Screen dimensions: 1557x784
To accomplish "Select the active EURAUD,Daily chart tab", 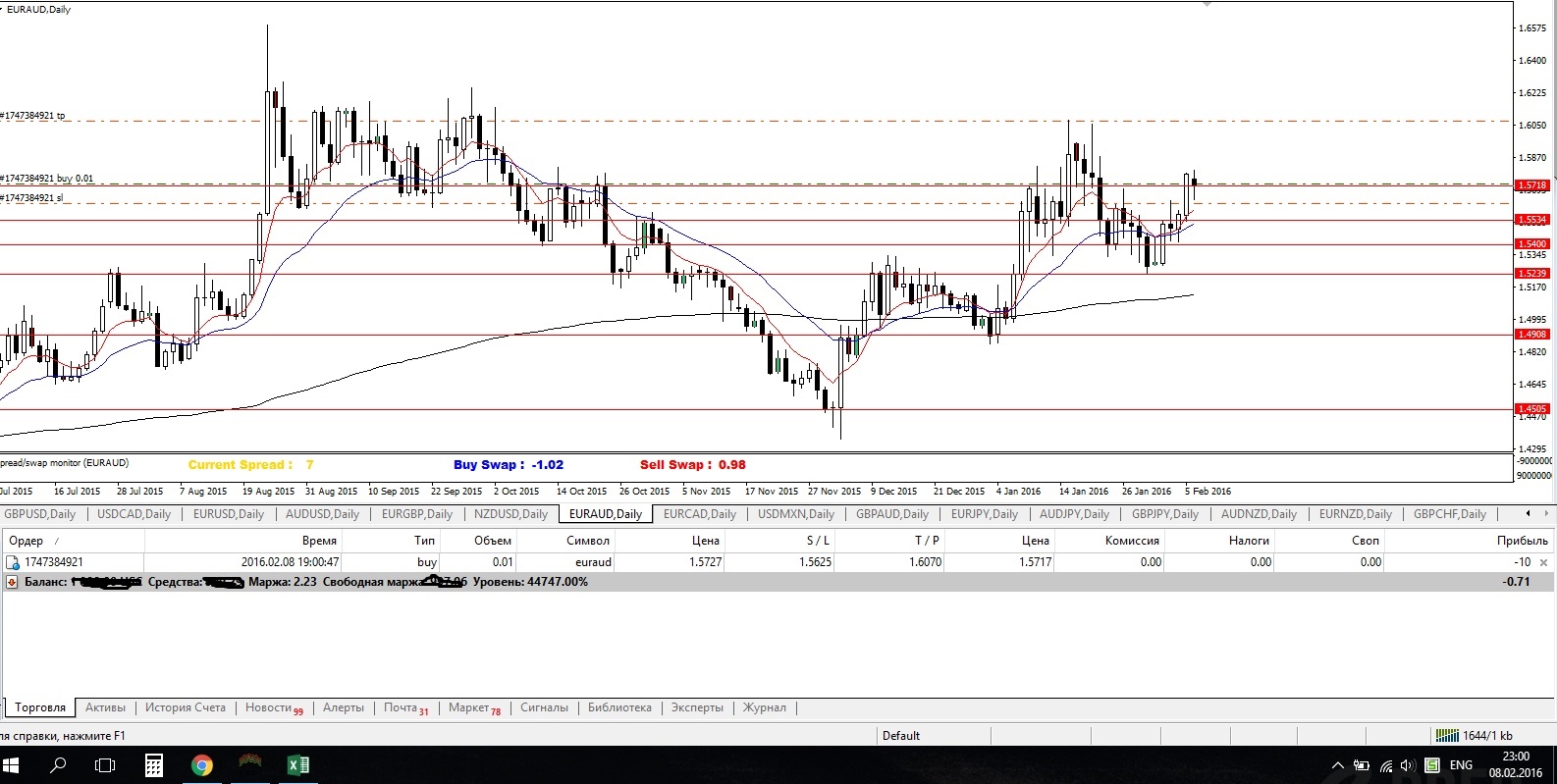I will pyautogui.click(x=606, y=514).
